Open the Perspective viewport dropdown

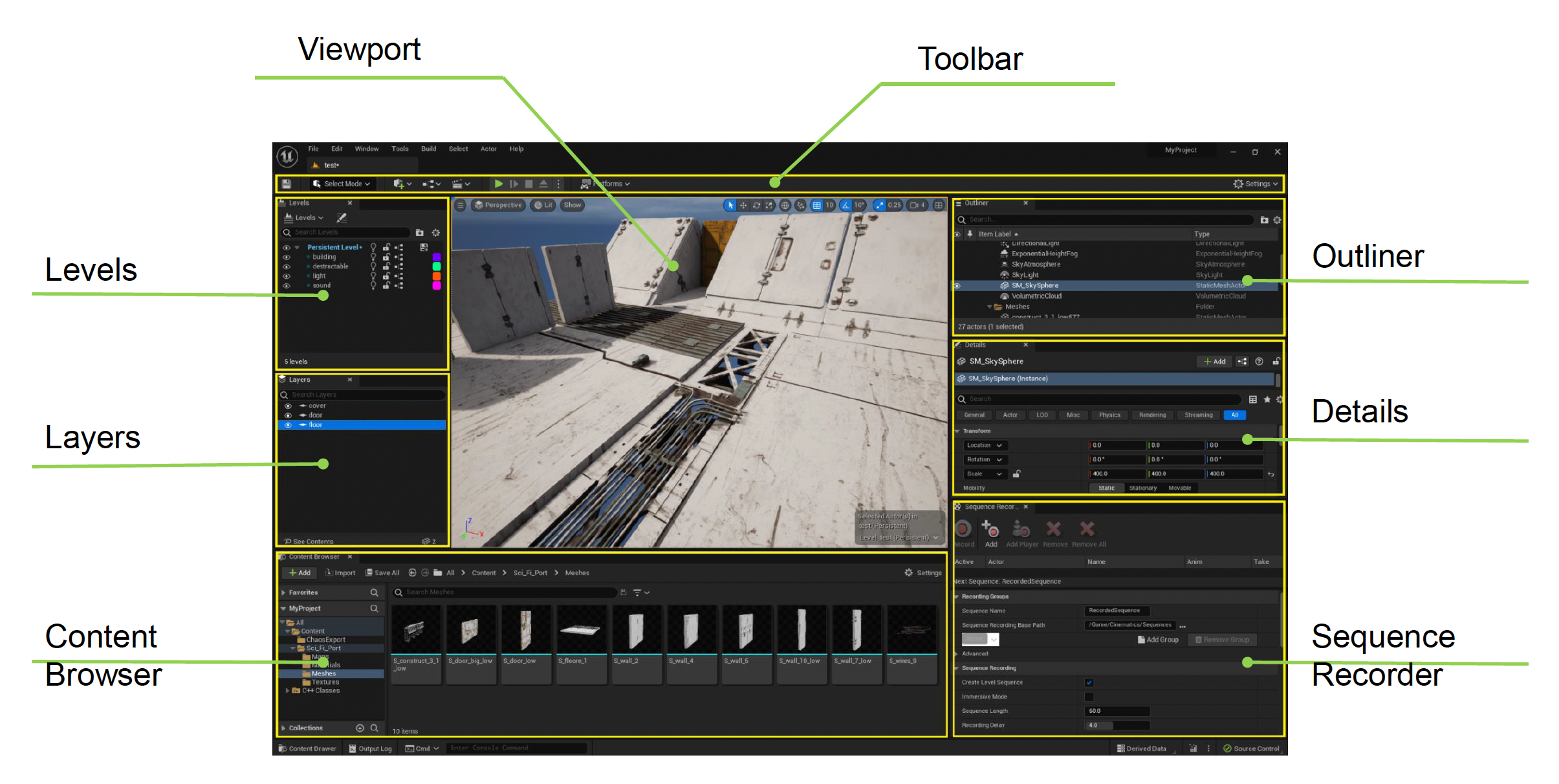pyautogui.click(x=498, y=206)
